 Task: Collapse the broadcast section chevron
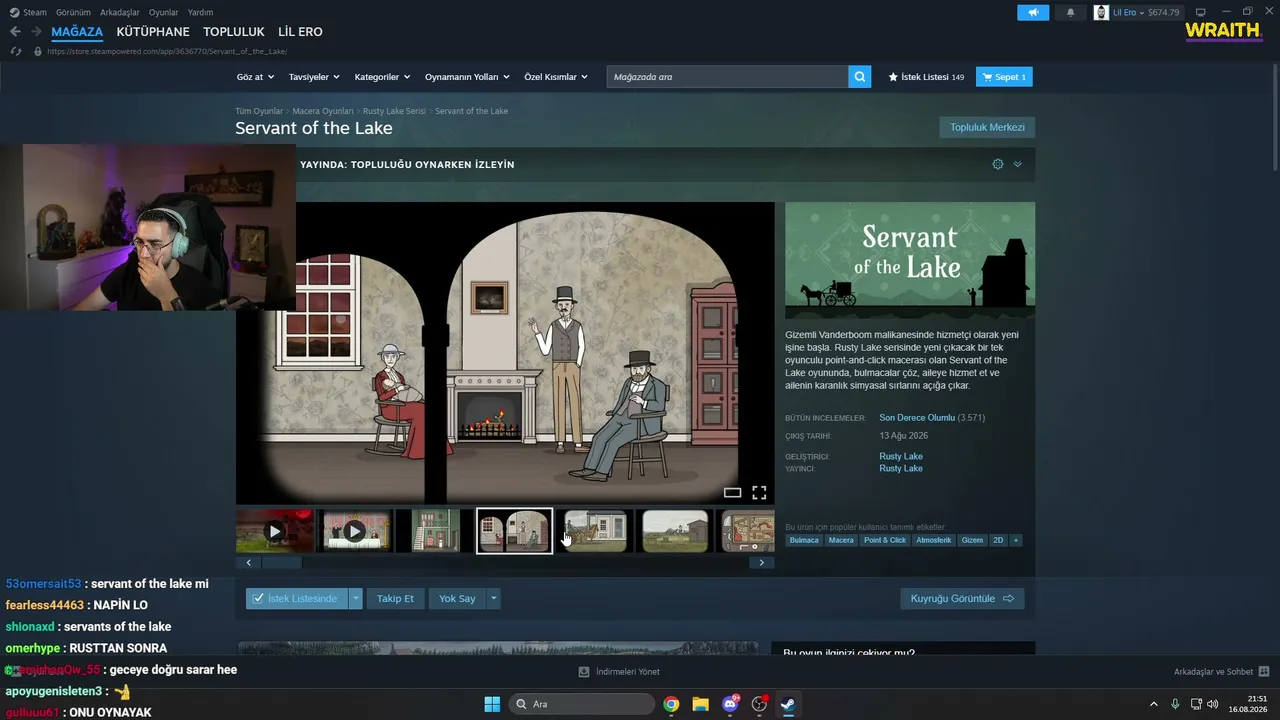(x=1017, y=164)
